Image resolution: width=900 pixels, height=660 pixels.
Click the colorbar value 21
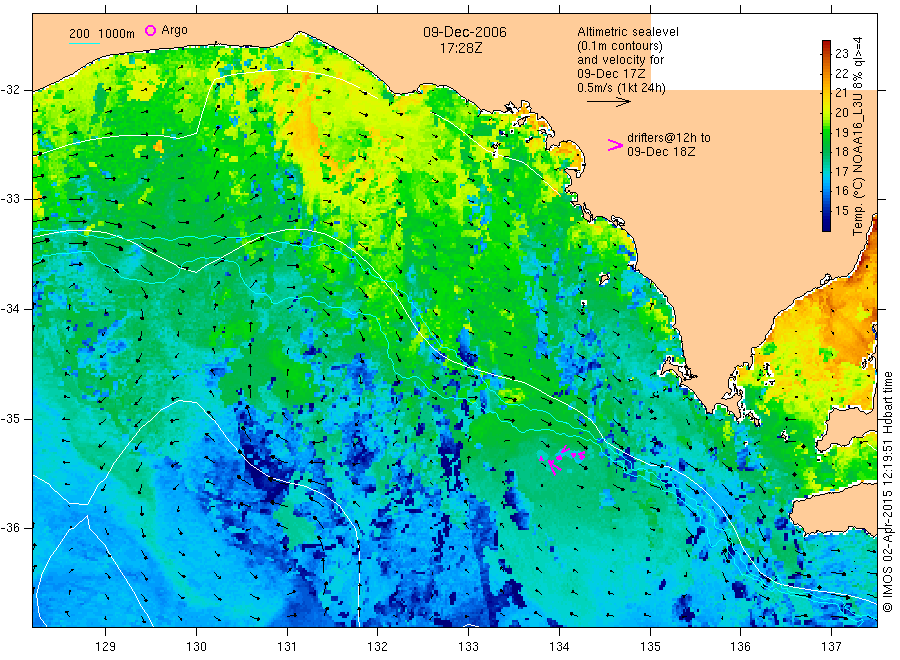tap(841, 93)
